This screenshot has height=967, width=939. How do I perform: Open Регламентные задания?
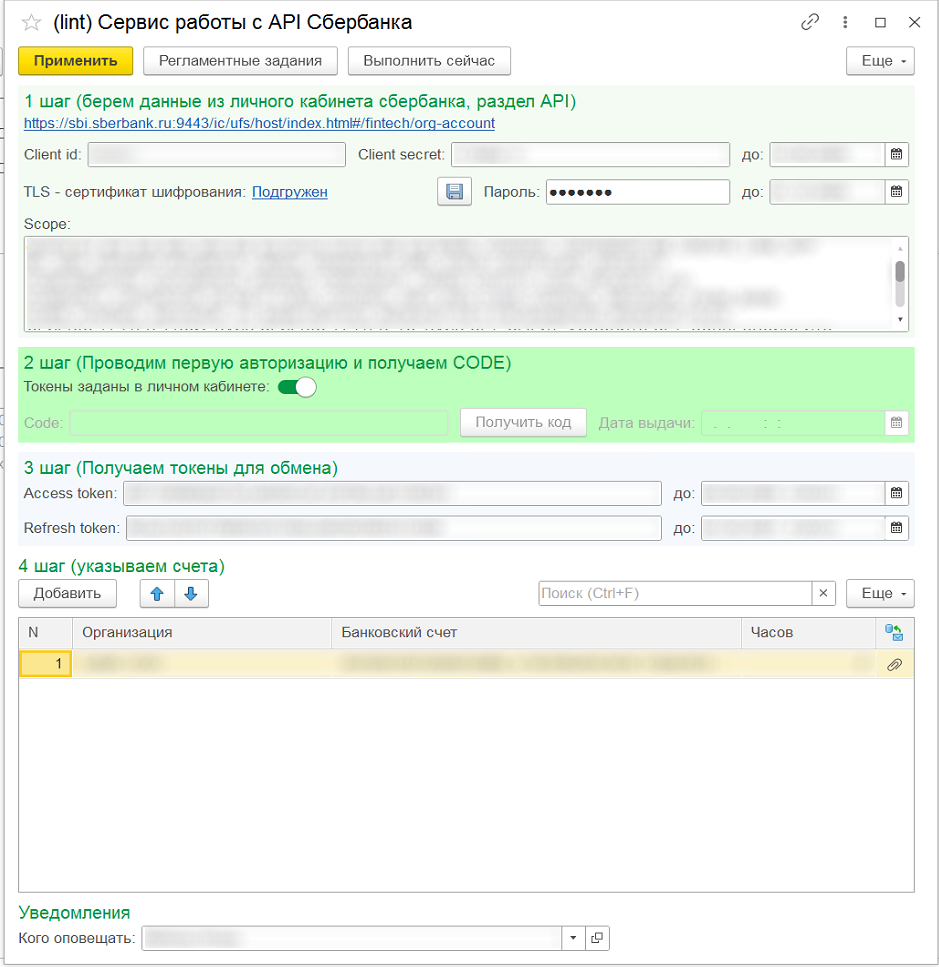240,61
